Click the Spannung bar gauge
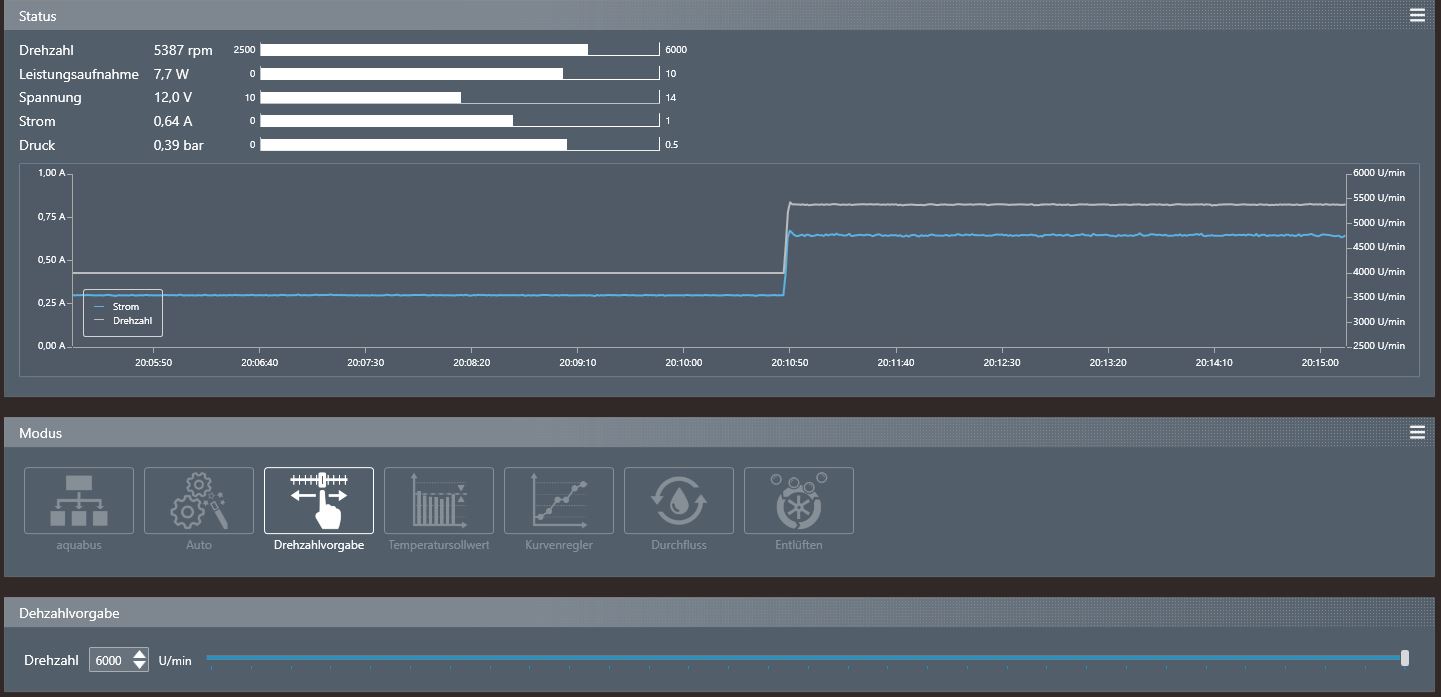 (x=460, y=97)
